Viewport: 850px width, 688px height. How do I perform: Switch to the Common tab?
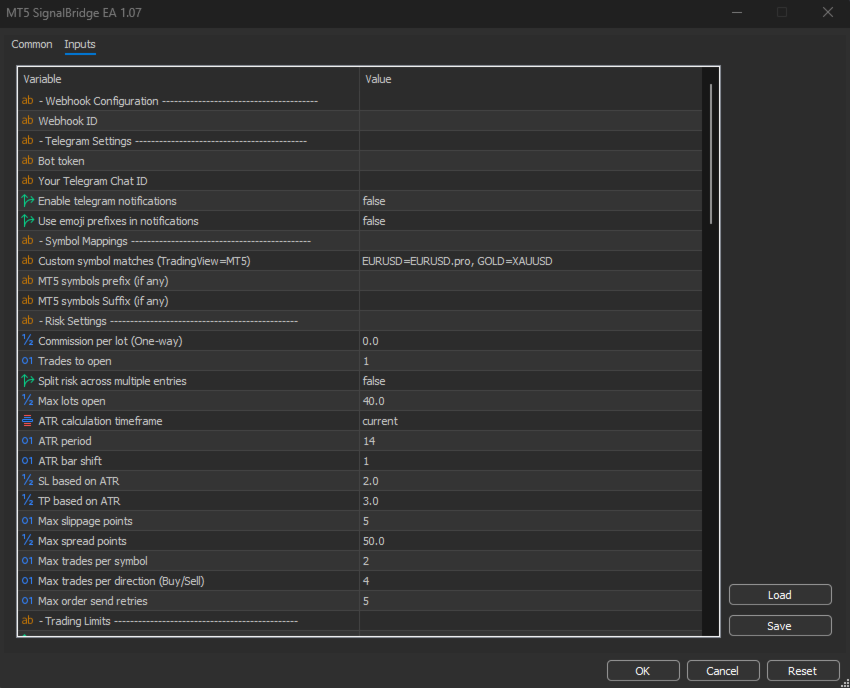pos(31,44)
